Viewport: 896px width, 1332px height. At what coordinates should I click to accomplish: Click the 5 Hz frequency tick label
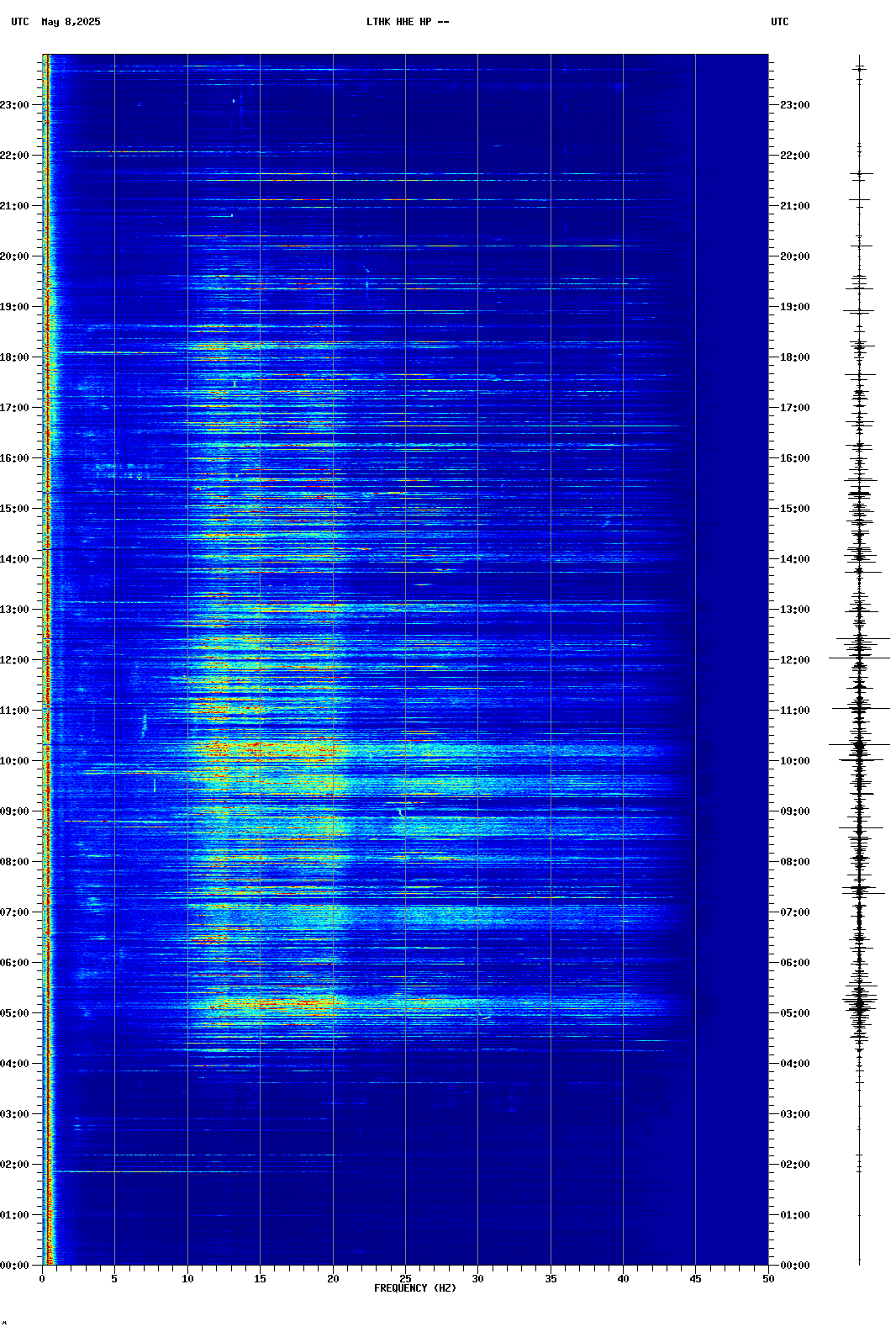tap(114, 1279)
